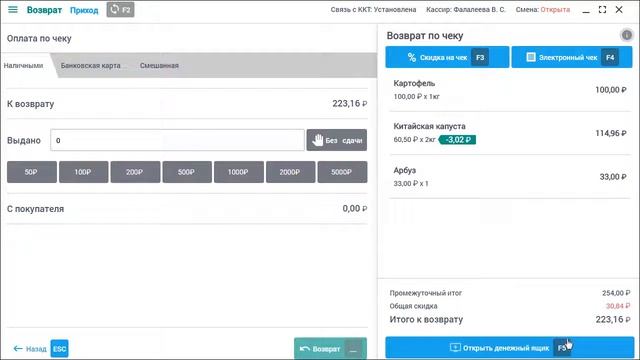640x360 pixels.
Task: Go back with Назад ESC button
Action: (40, 349)
